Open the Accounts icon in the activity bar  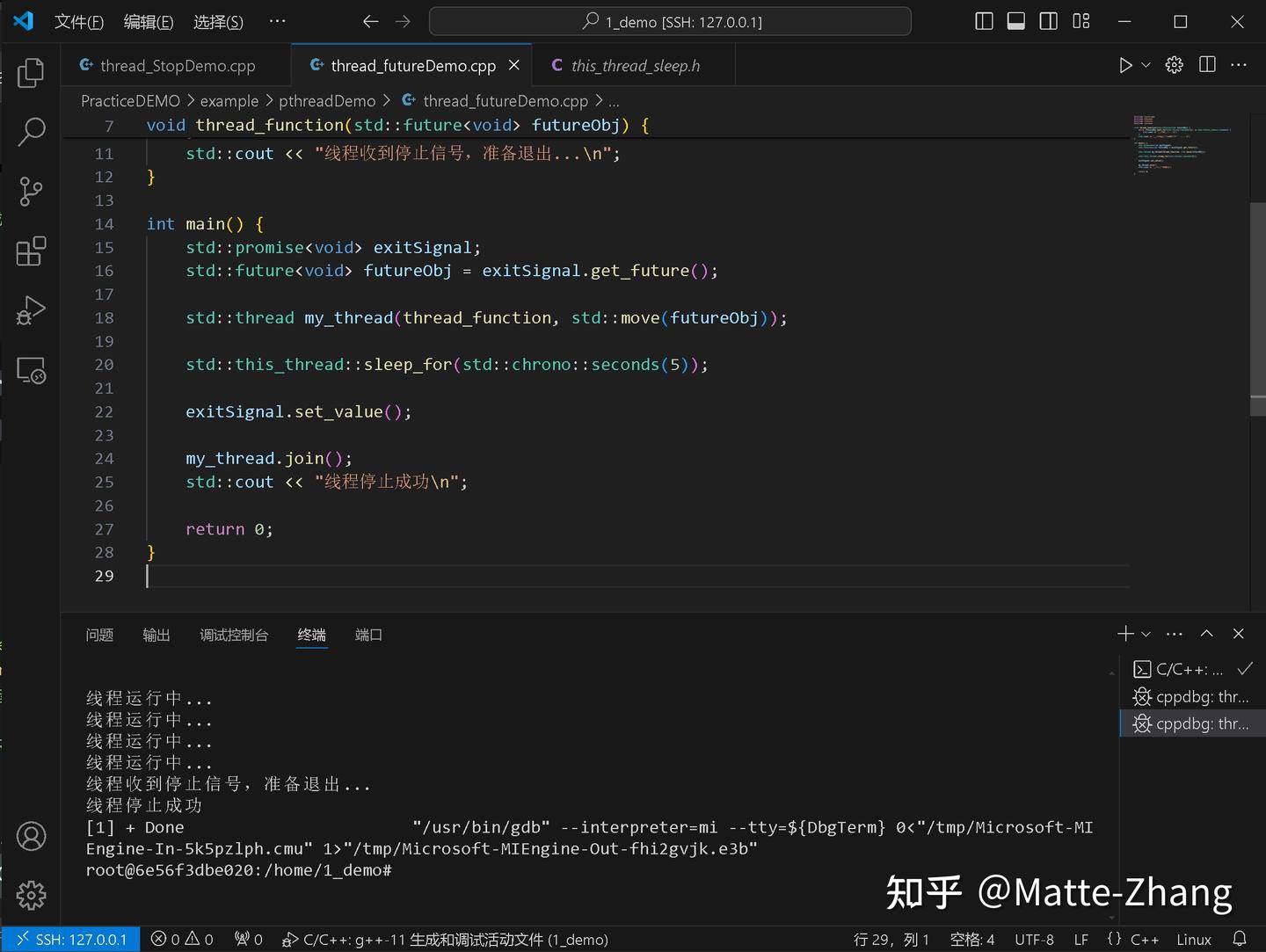[x=32, y=836]
